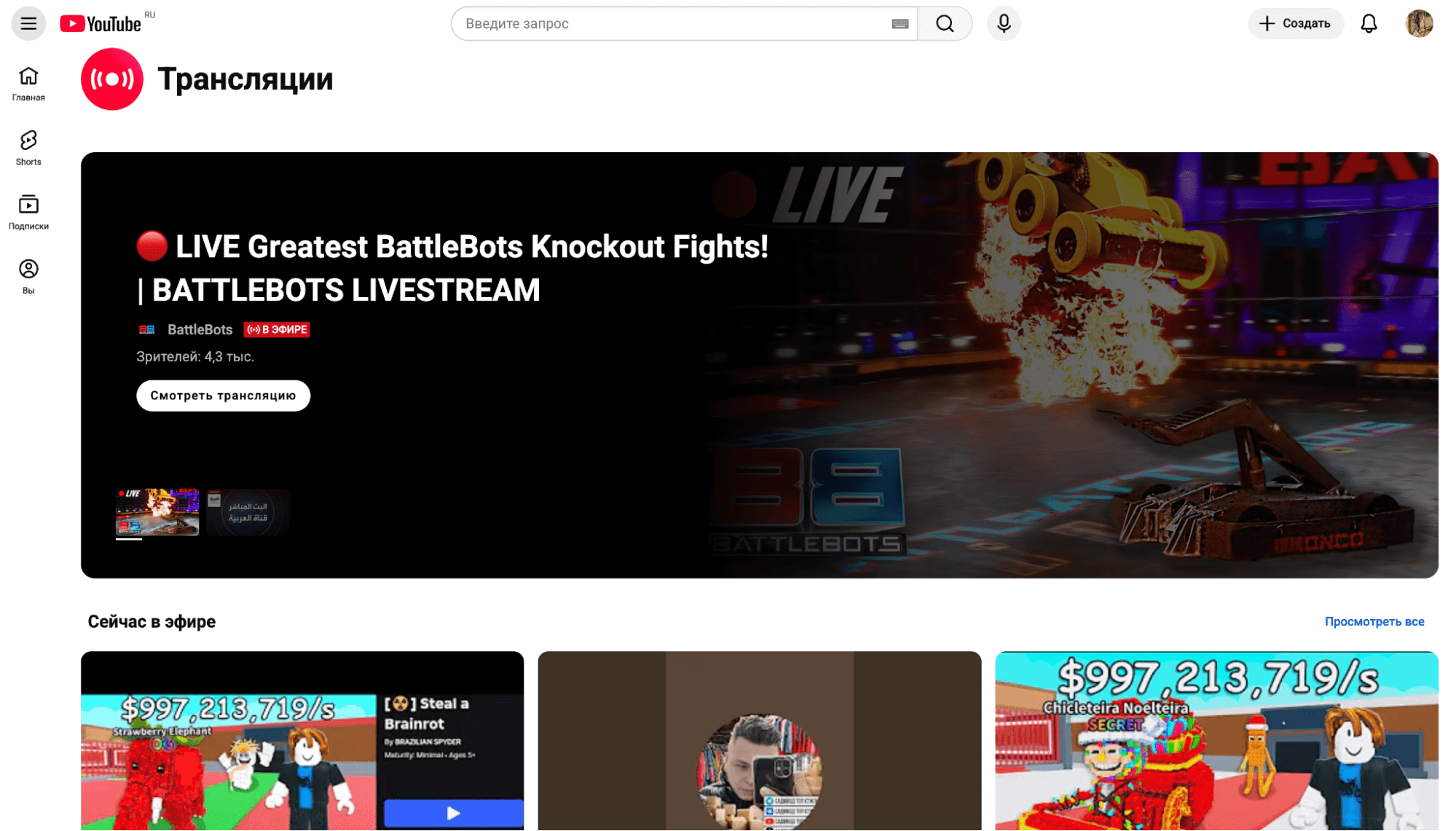This screenshot has width=1456, height=831.
Task: Click the search magnifier button
Action: click(945, 23)
